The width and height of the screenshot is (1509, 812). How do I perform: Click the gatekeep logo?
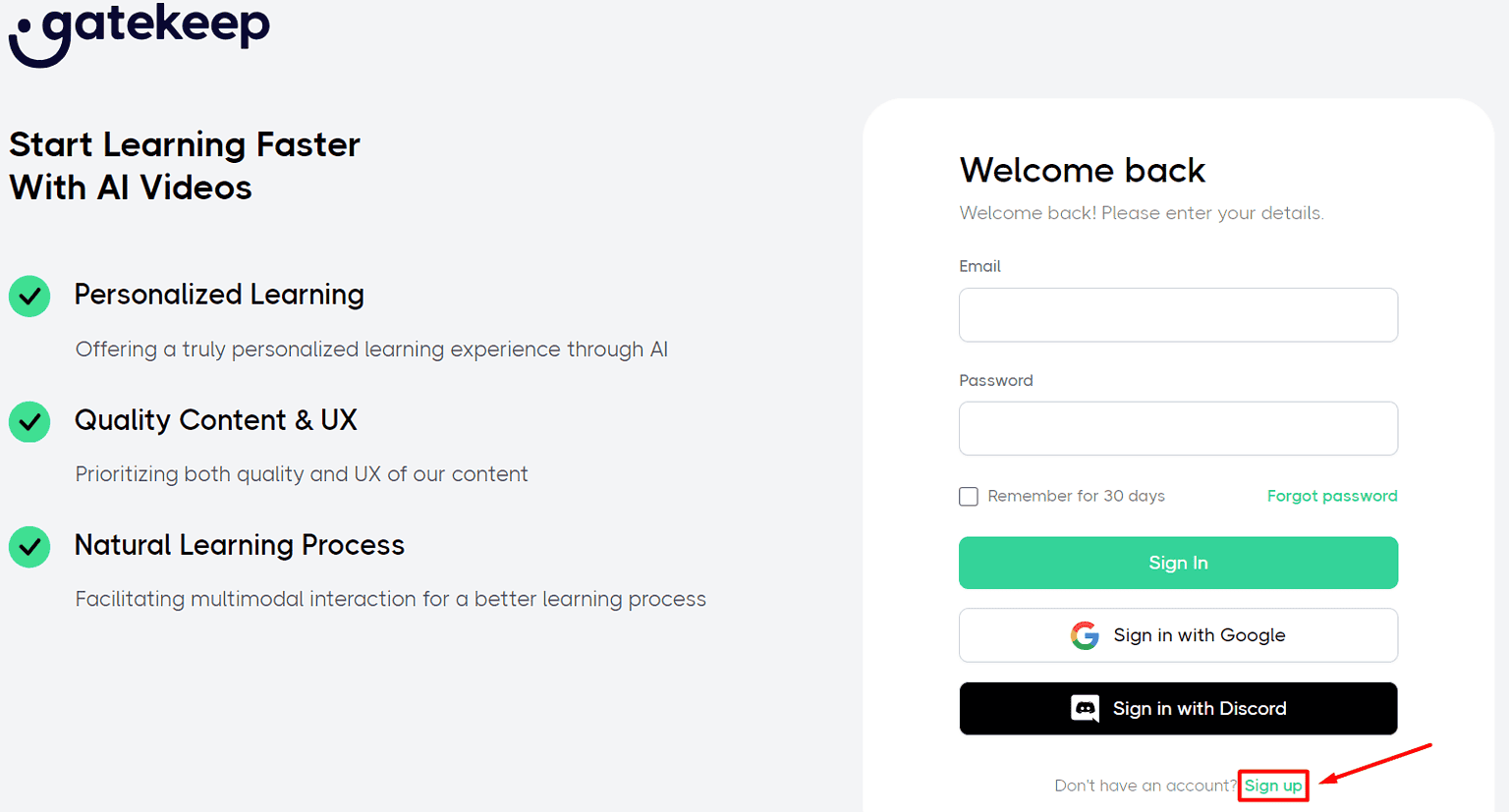coord(140,31)
